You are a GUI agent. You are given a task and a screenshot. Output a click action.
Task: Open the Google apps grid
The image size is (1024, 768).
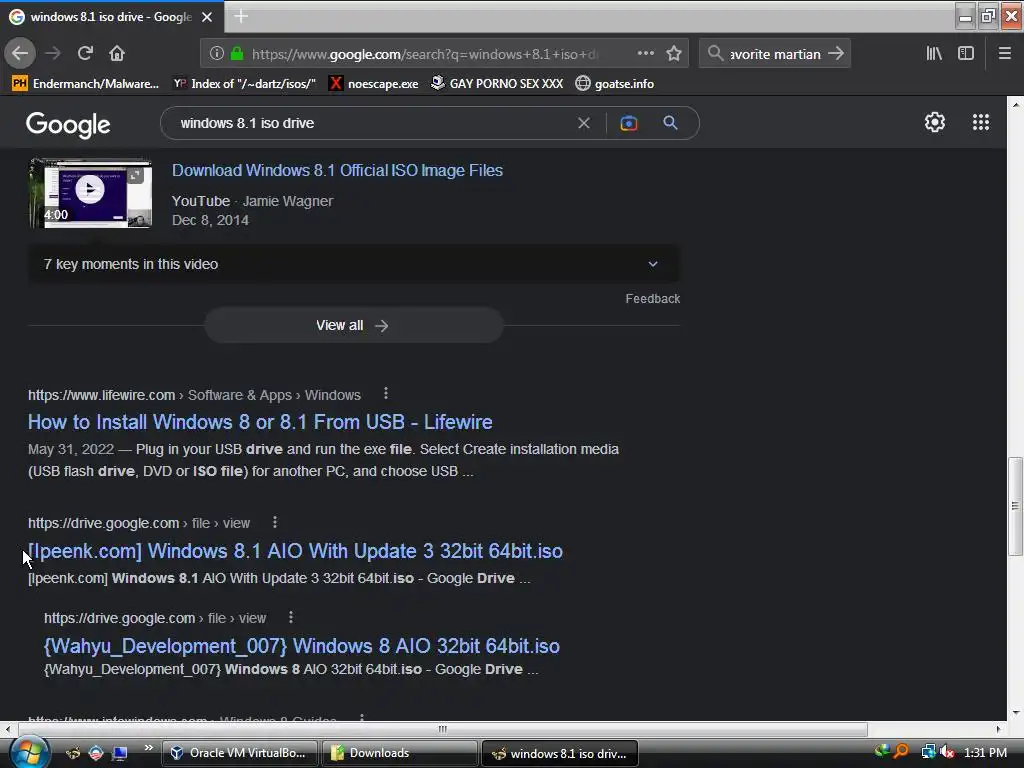[x=981, y=122]
